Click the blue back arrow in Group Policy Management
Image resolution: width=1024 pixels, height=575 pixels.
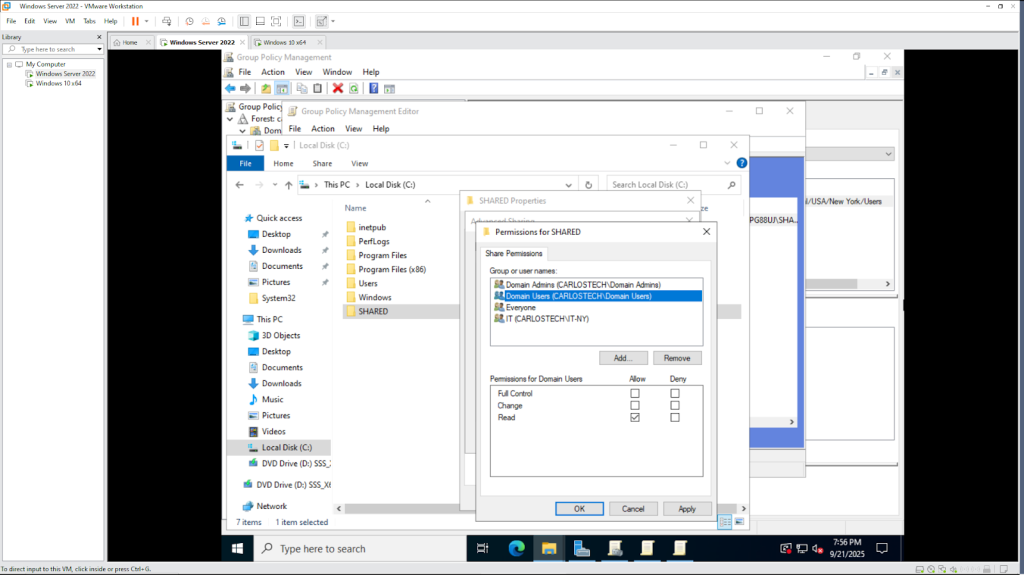(230, 89)
